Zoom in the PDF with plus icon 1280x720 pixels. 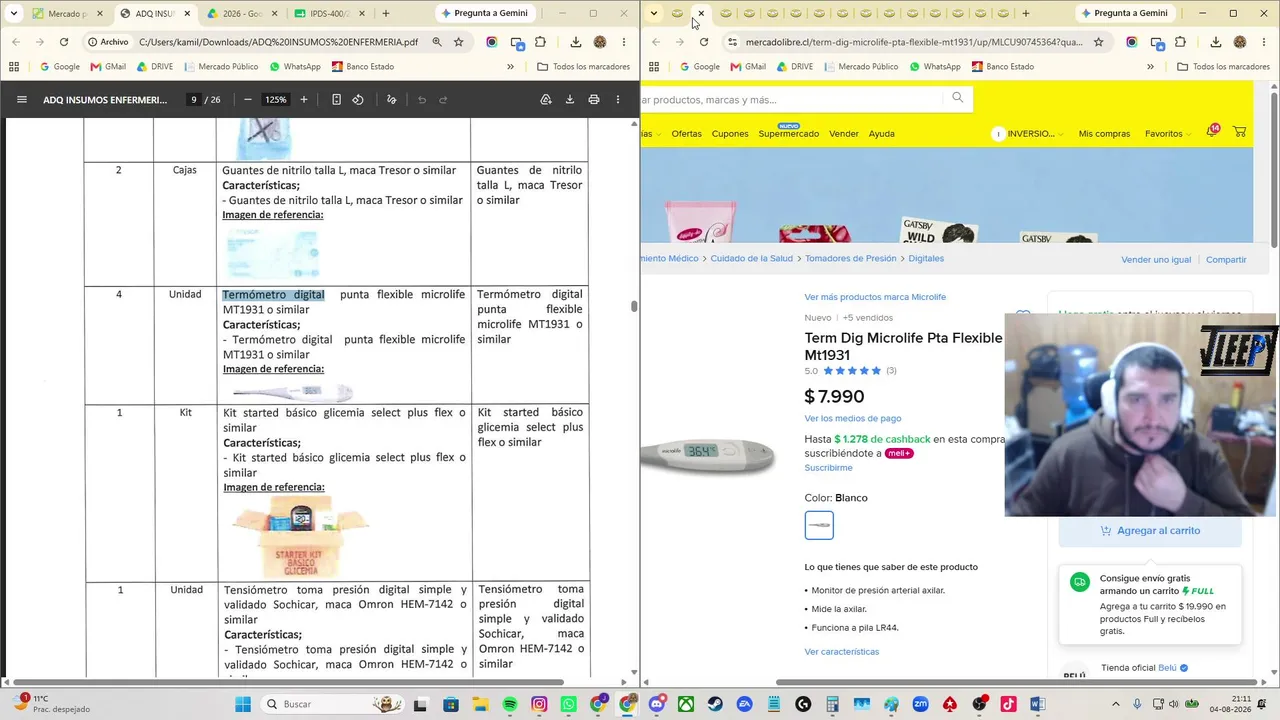[x=304, y=100]
